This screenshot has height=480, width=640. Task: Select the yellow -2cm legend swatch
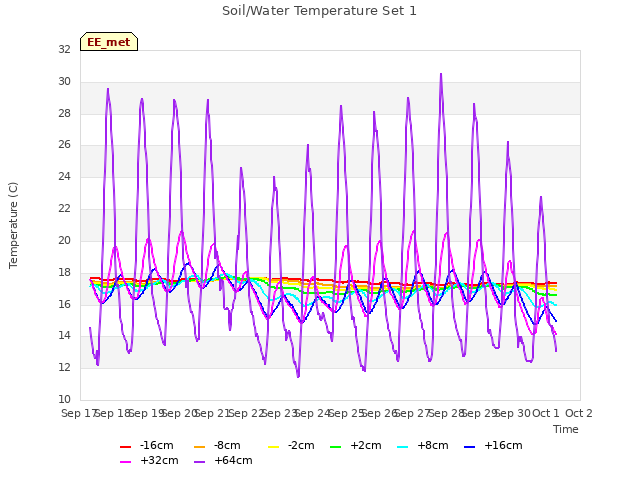coord(273,447)
